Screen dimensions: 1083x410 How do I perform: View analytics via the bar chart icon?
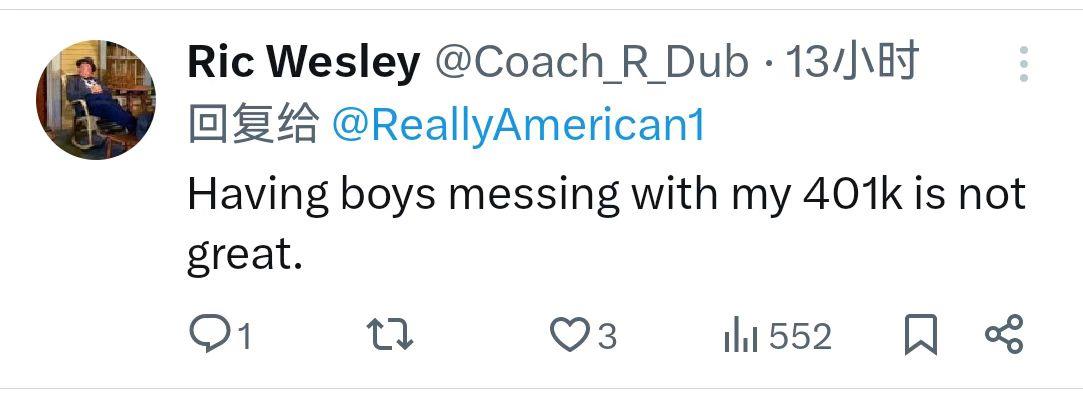(x=740, y=336)
